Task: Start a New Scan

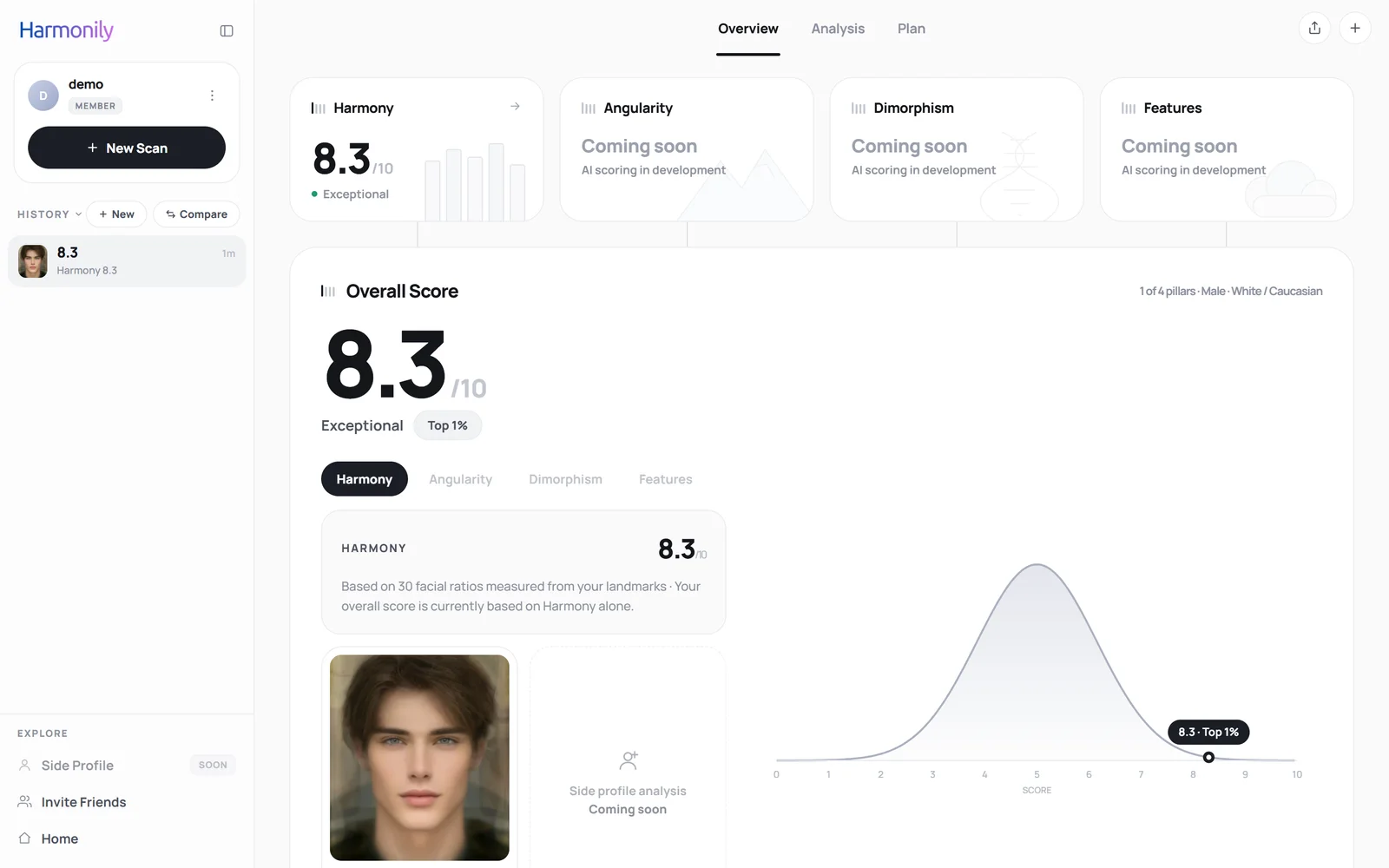Action: click(x=127, y=148)
